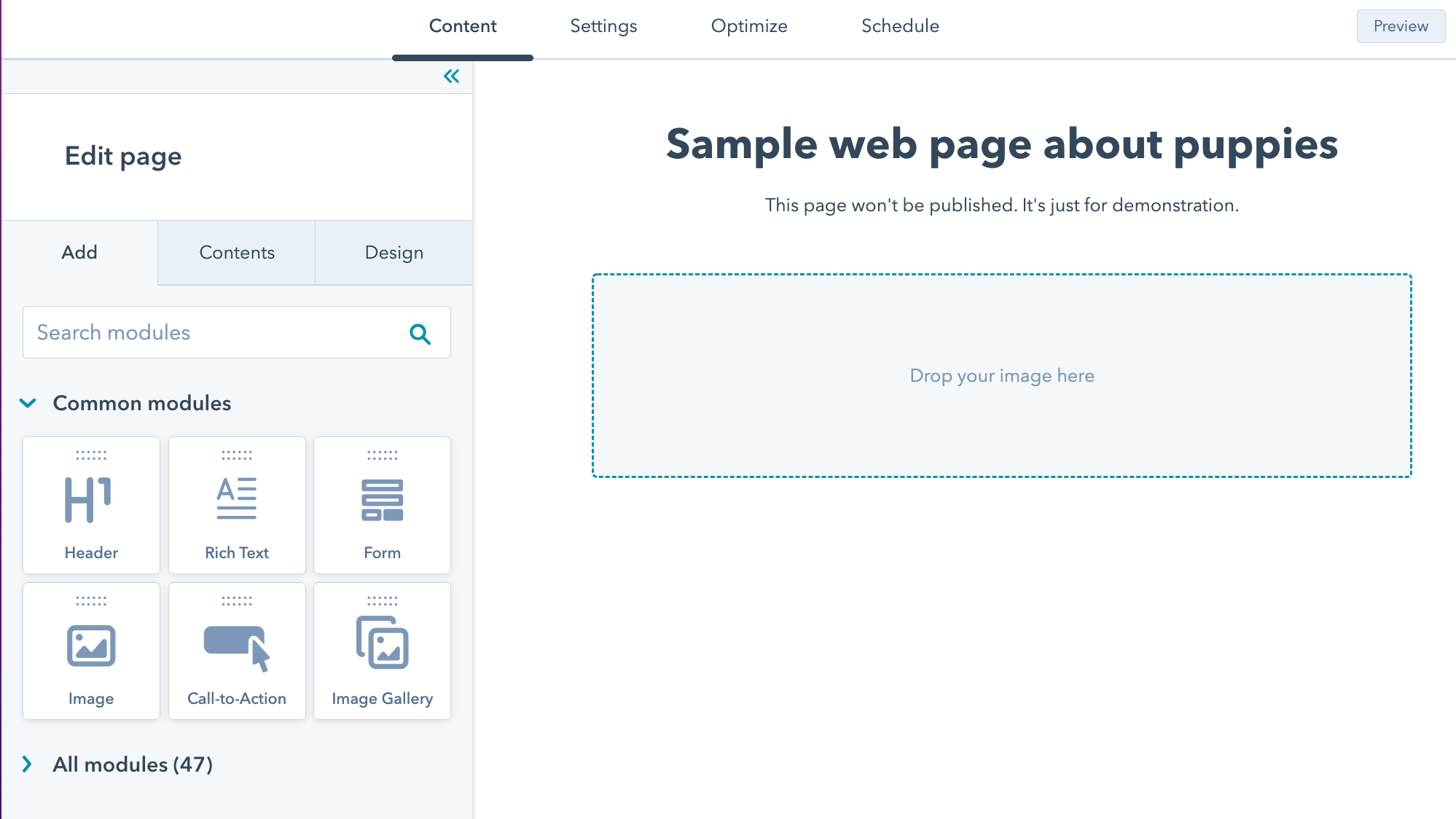Click the Drop your image here area
This screenshot has width=1456, height=819.
pos(1001,376)
